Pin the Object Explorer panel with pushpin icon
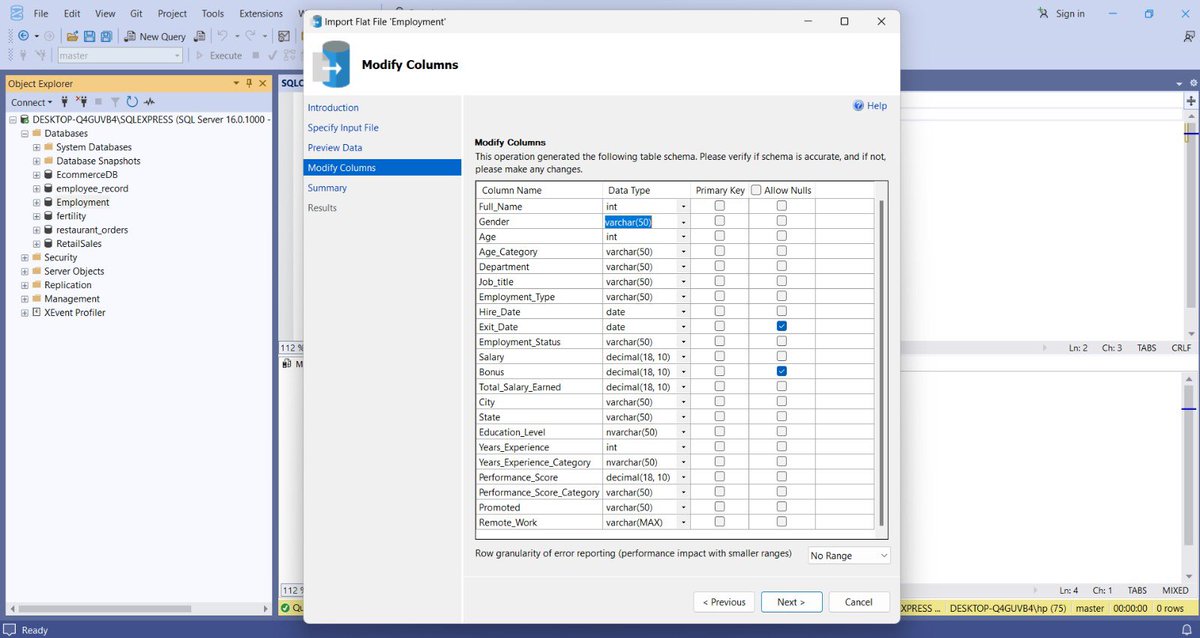The height and width of the screenshot is (638, 1200). click(249, 83)
